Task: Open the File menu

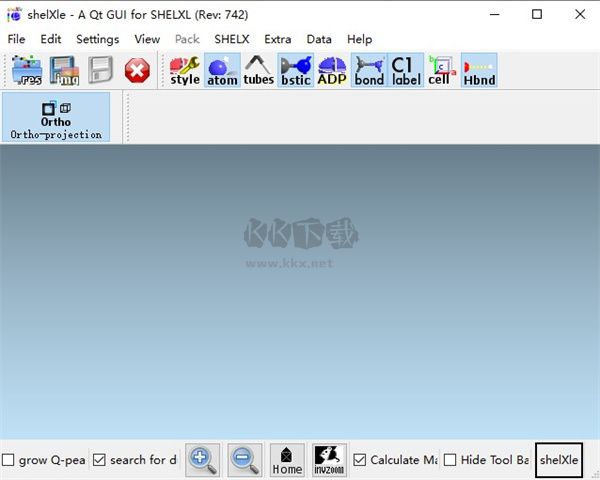Action: pyautogui.click(x=16, y=39)
